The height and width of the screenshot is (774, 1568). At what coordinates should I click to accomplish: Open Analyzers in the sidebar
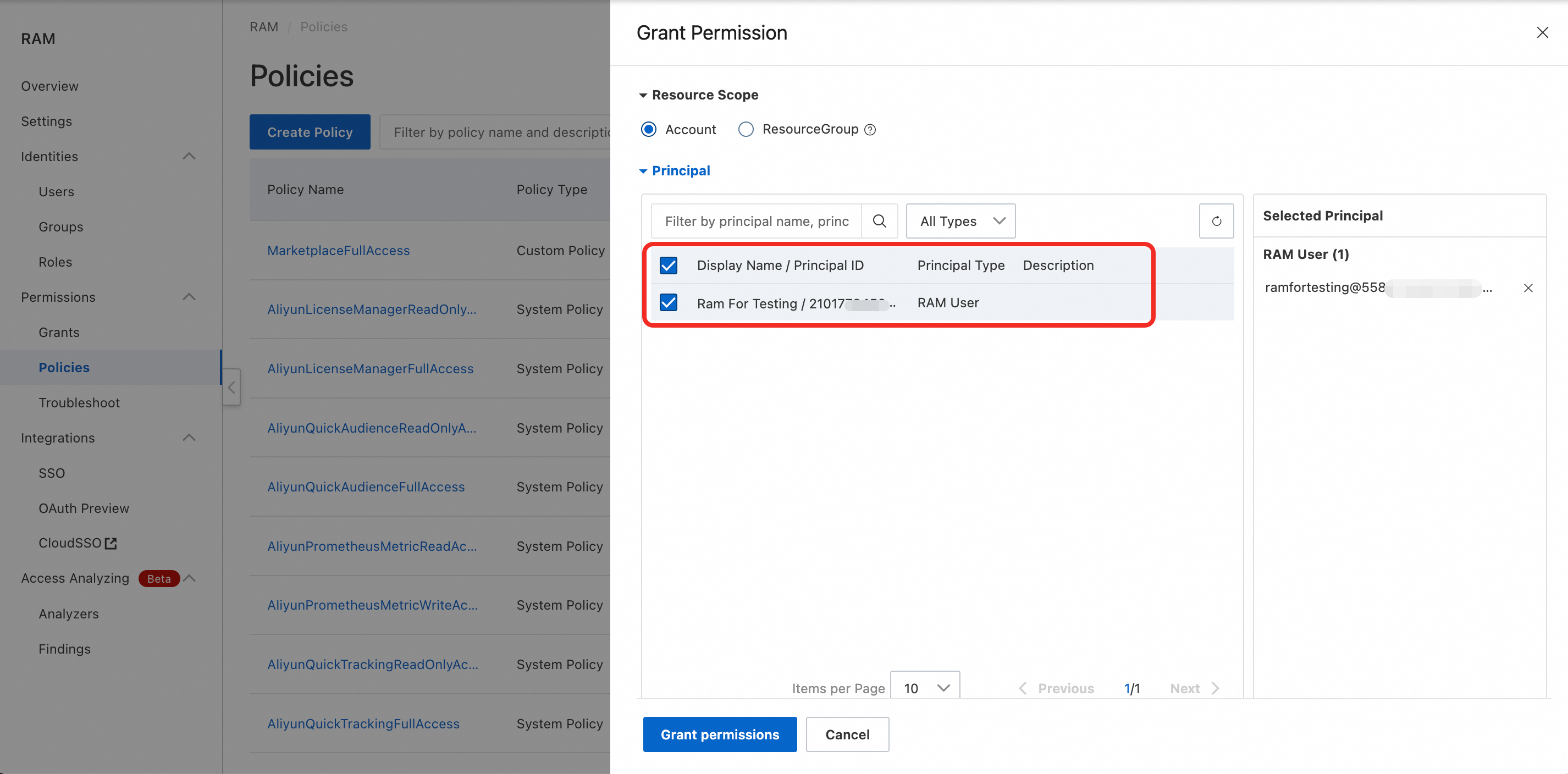click(x=69, y=613)
